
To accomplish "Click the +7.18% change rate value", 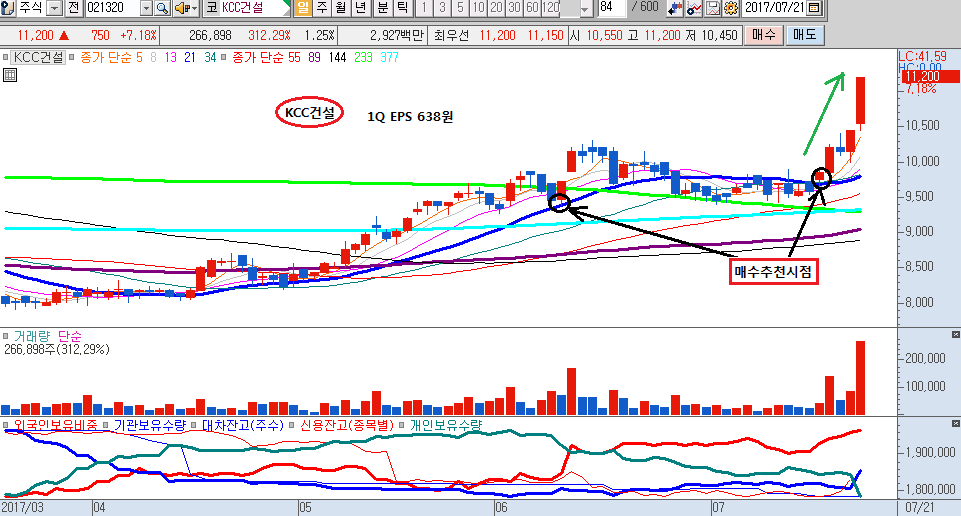I will pyautogui.click(x=138, y=36).
